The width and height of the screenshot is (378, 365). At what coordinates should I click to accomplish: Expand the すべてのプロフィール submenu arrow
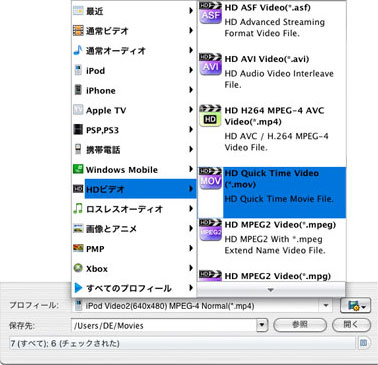coord(191,287)
